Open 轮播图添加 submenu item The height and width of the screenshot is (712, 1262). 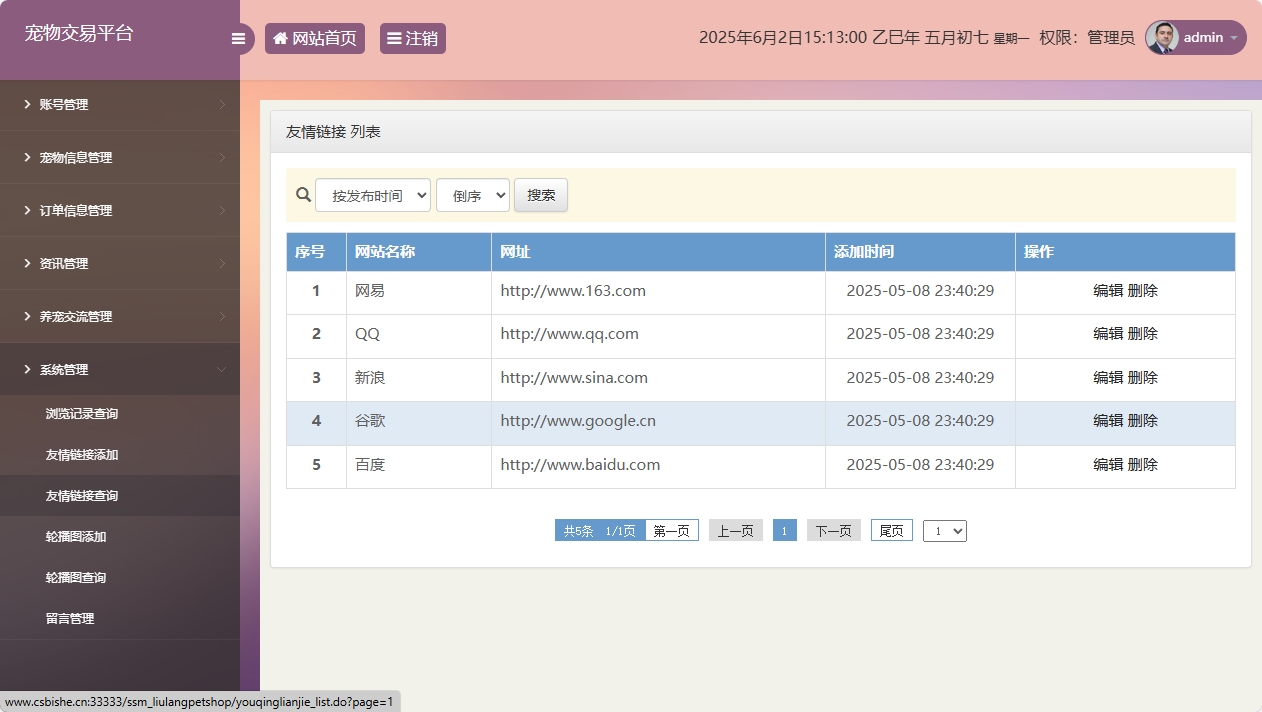coord(76,537)
